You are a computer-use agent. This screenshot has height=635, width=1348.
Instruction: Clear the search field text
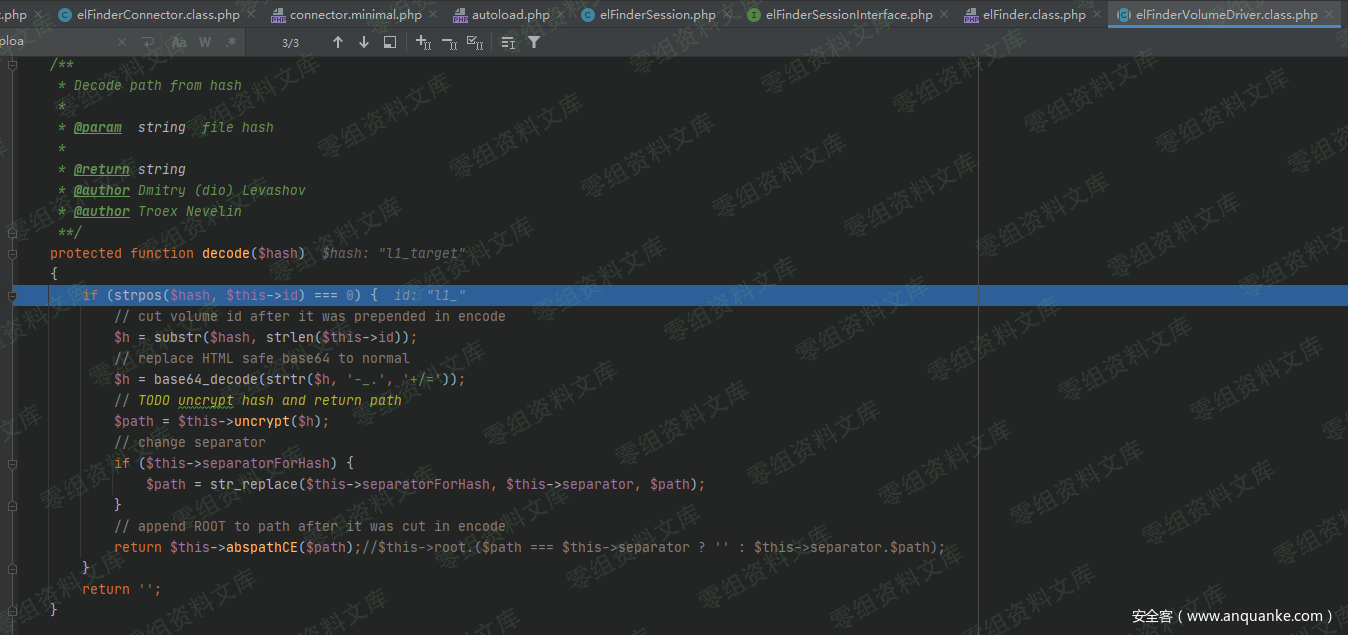122,42
